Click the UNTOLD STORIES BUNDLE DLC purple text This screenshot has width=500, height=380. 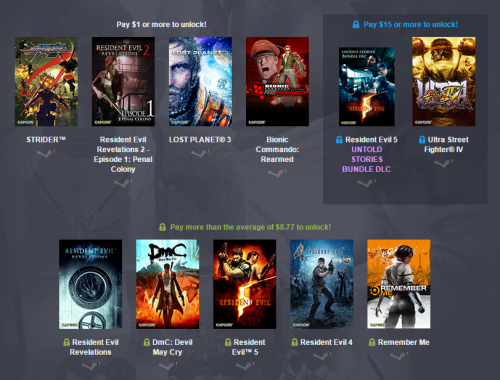[366, 159]
